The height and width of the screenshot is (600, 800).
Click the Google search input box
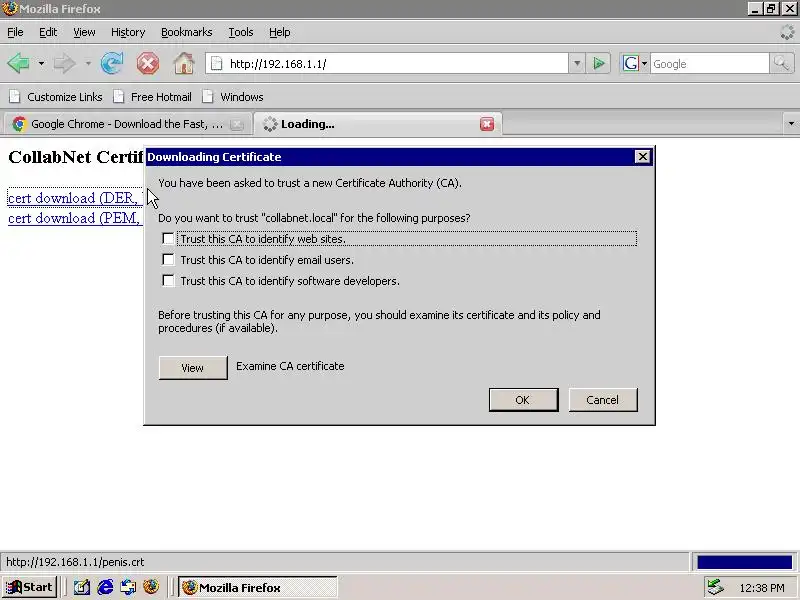[x=709, y=64]
